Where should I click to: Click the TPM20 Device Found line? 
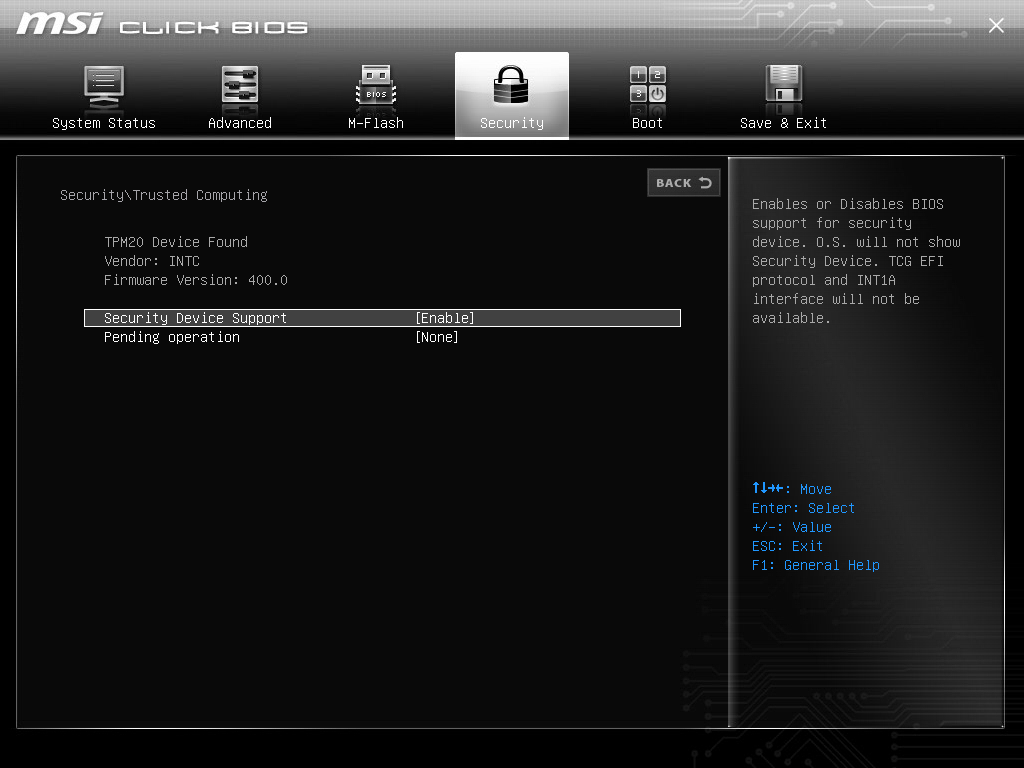point(176,242)
